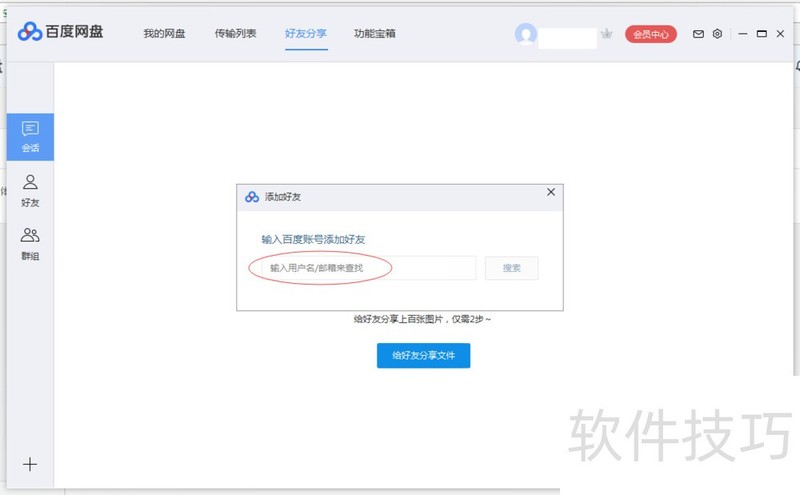Click the crown membership icon

click(607, 34)
